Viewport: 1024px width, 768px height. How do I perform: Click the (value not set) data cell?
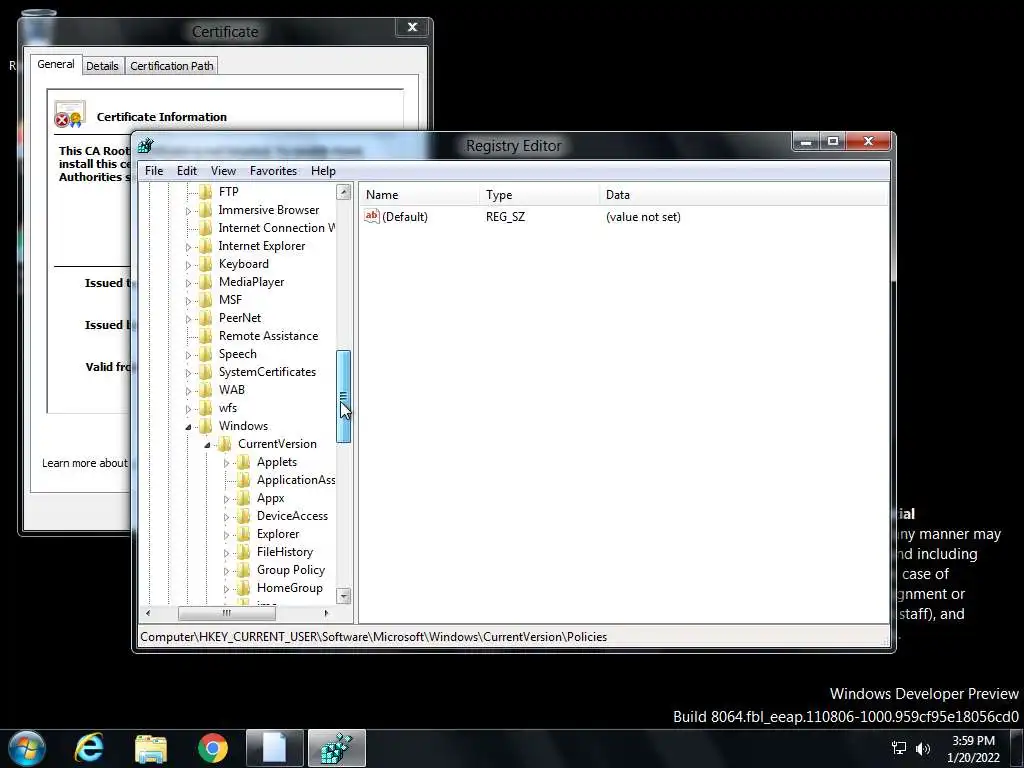tap(643, 217)
